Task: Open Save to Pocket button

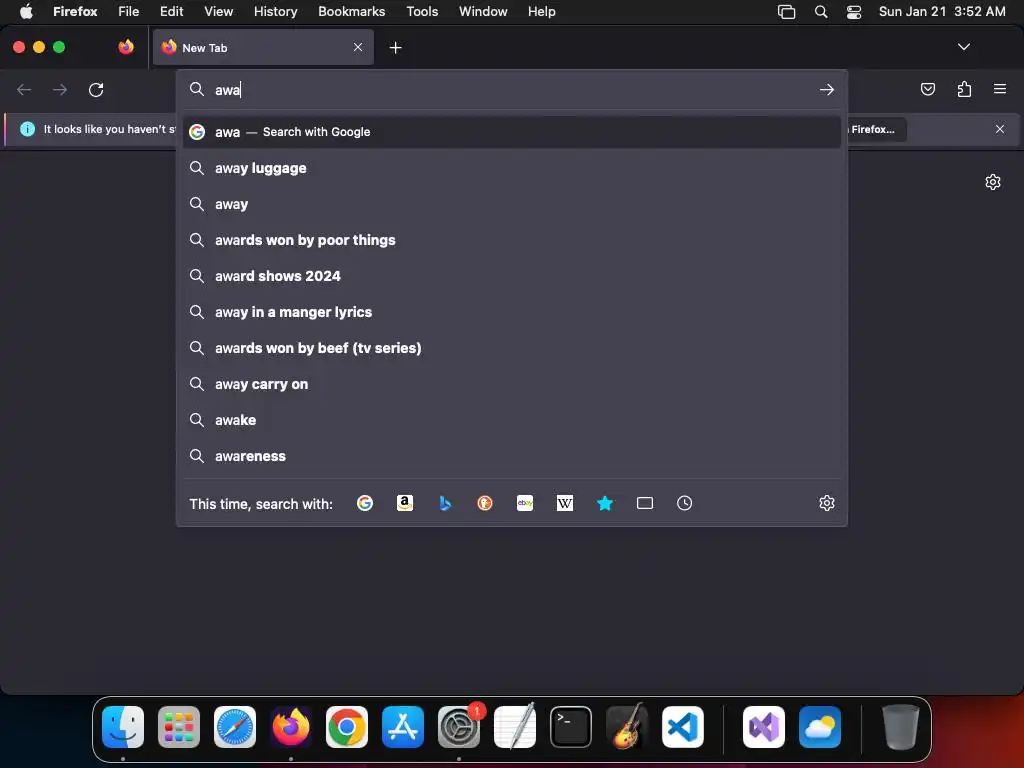Action: tap(927, 89)
